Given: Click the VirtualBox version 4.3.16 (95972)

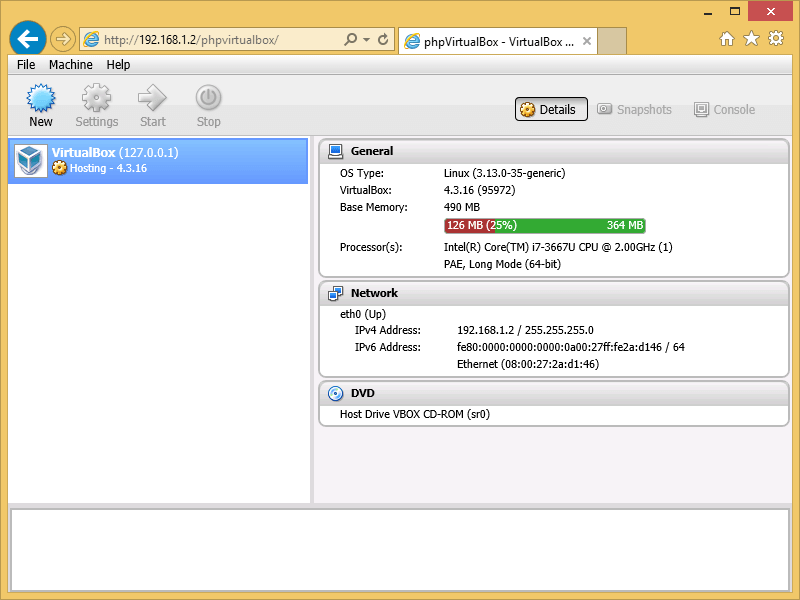Looking at the screenshot, I should pyautogui.click(x=480, y=190).
